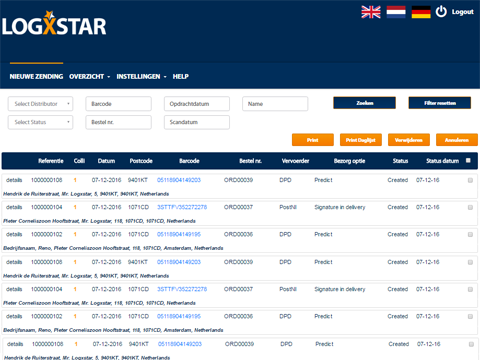Open the Select Status dropdown
Screen dimensions: 480x360
pos(40,122)
